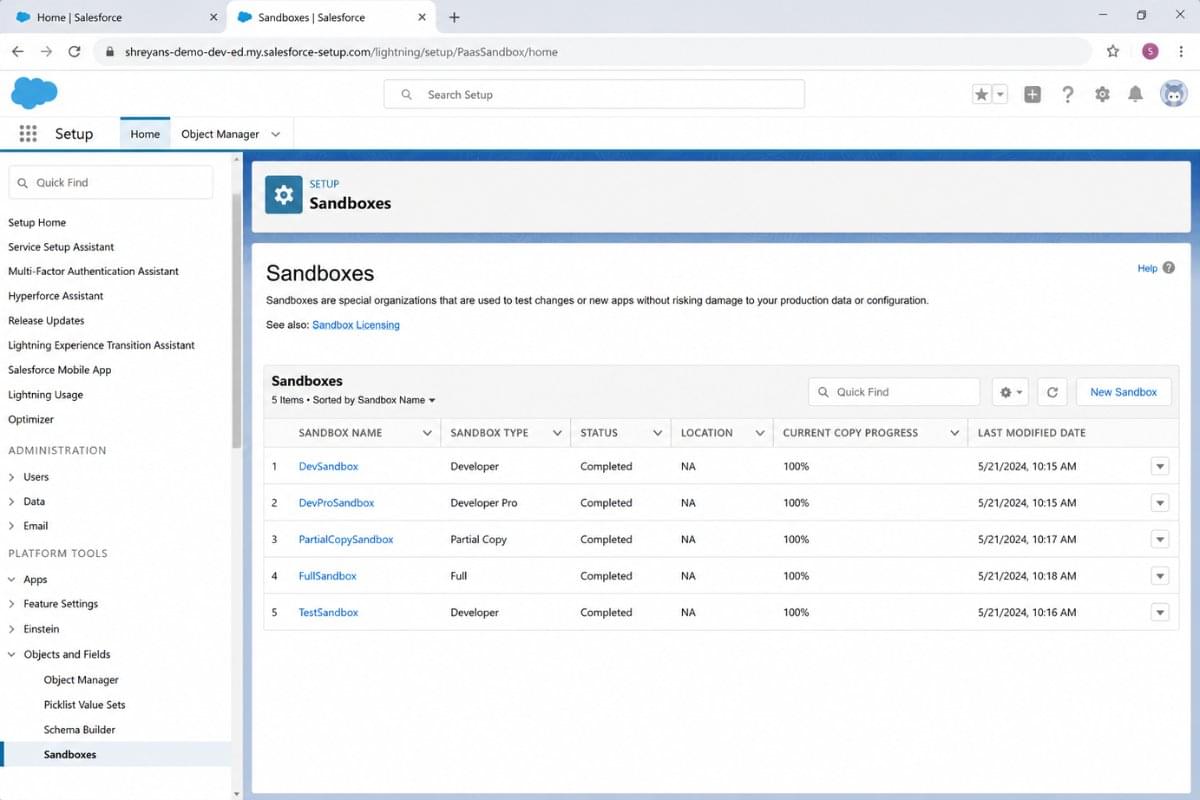Open the TestSandbox link

(328, 612)
